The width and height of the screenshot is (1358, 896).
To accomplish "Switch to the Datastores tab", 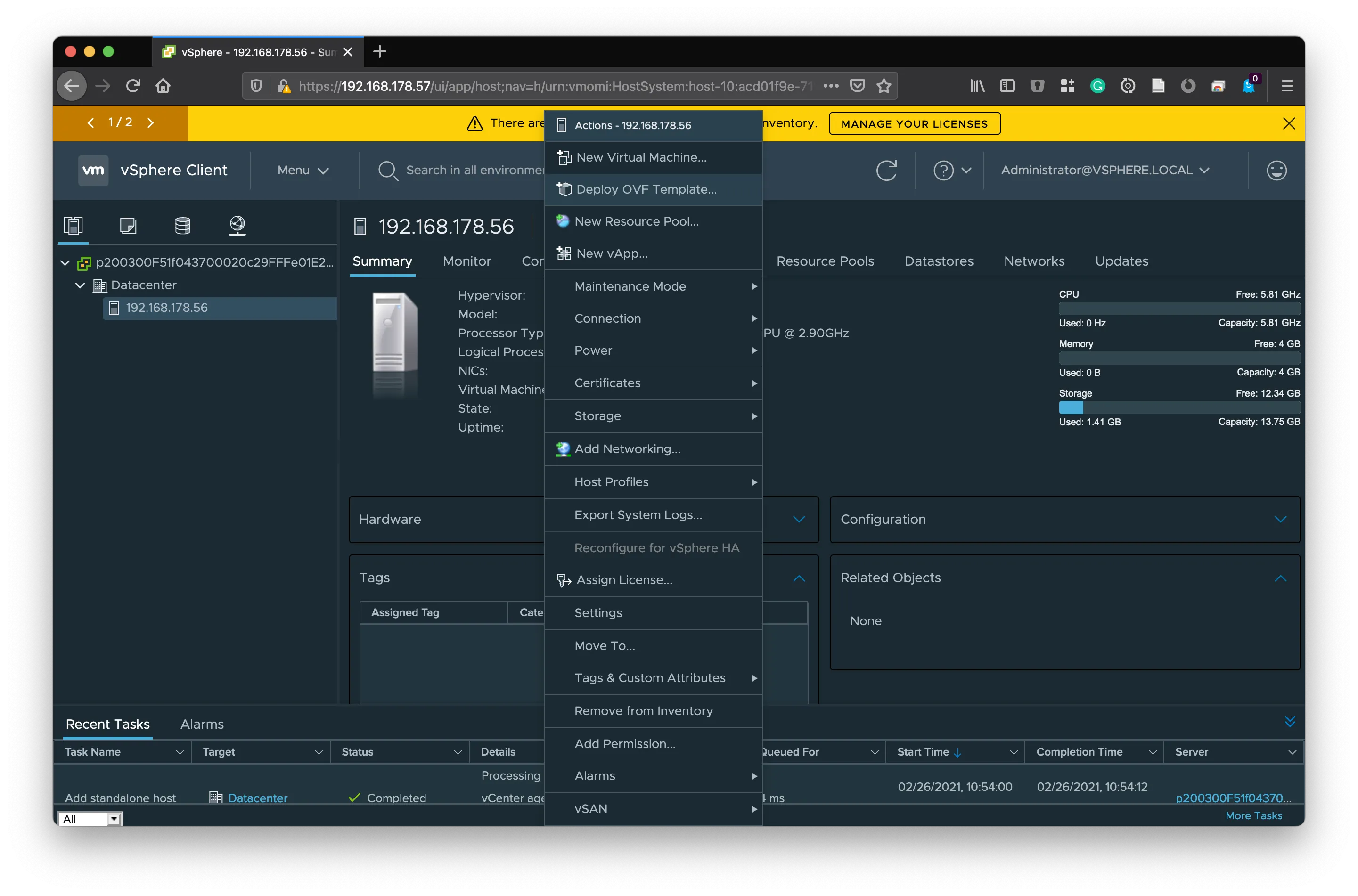I will [x=939, y=261].
